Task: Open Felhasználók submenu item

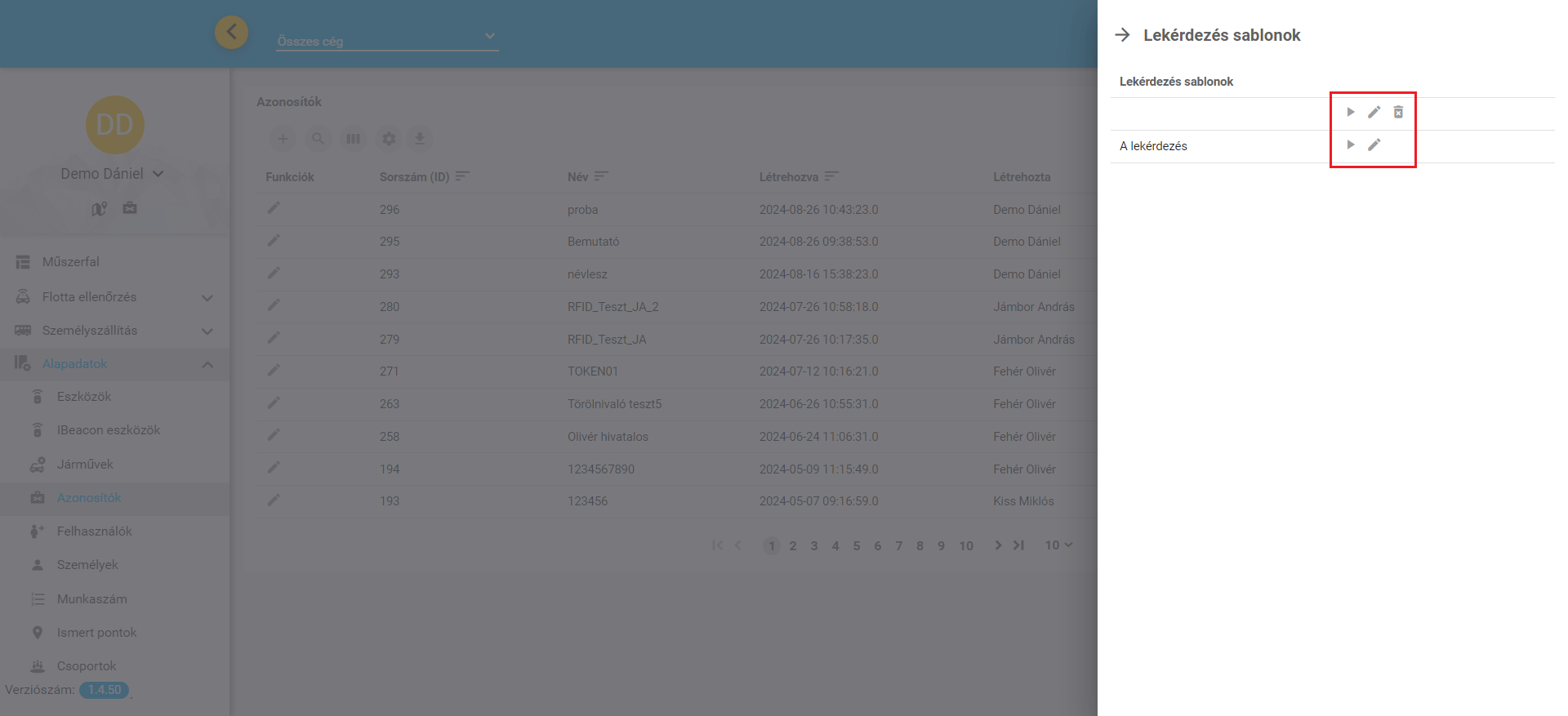Action: [114, 531]
